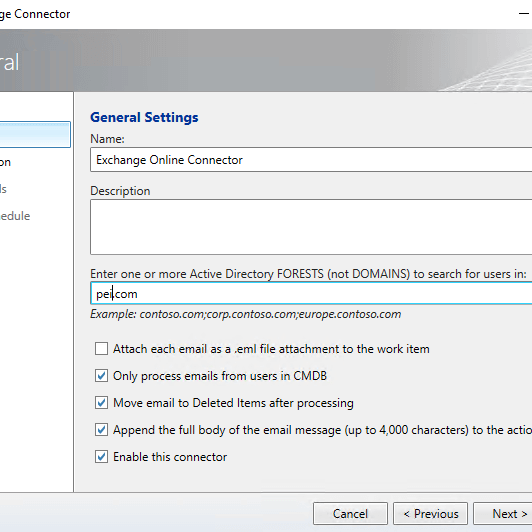This screenshot has width=532, height=532.
Task: Advance with the Next button
Action: tap(503, 514)
